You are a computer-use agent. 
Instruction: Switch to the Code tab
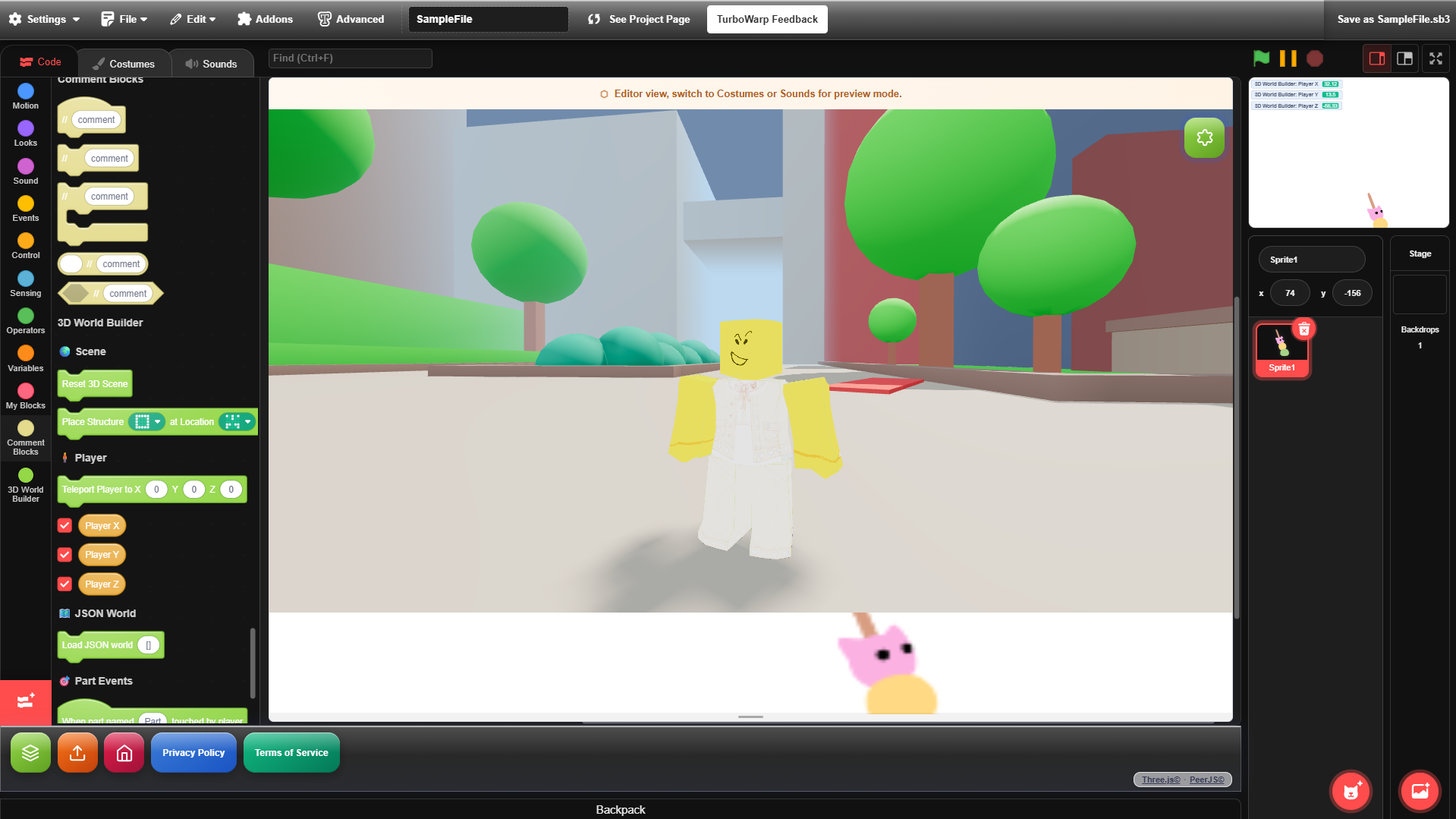40,62
